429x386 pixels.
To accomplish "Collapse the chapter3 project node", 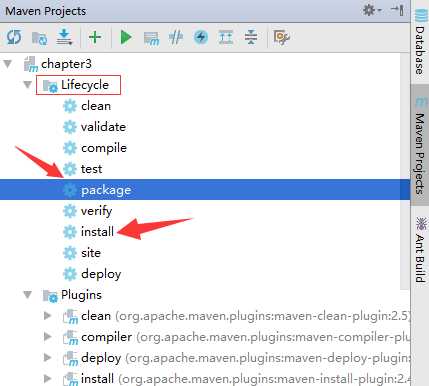I will [8, 64].
